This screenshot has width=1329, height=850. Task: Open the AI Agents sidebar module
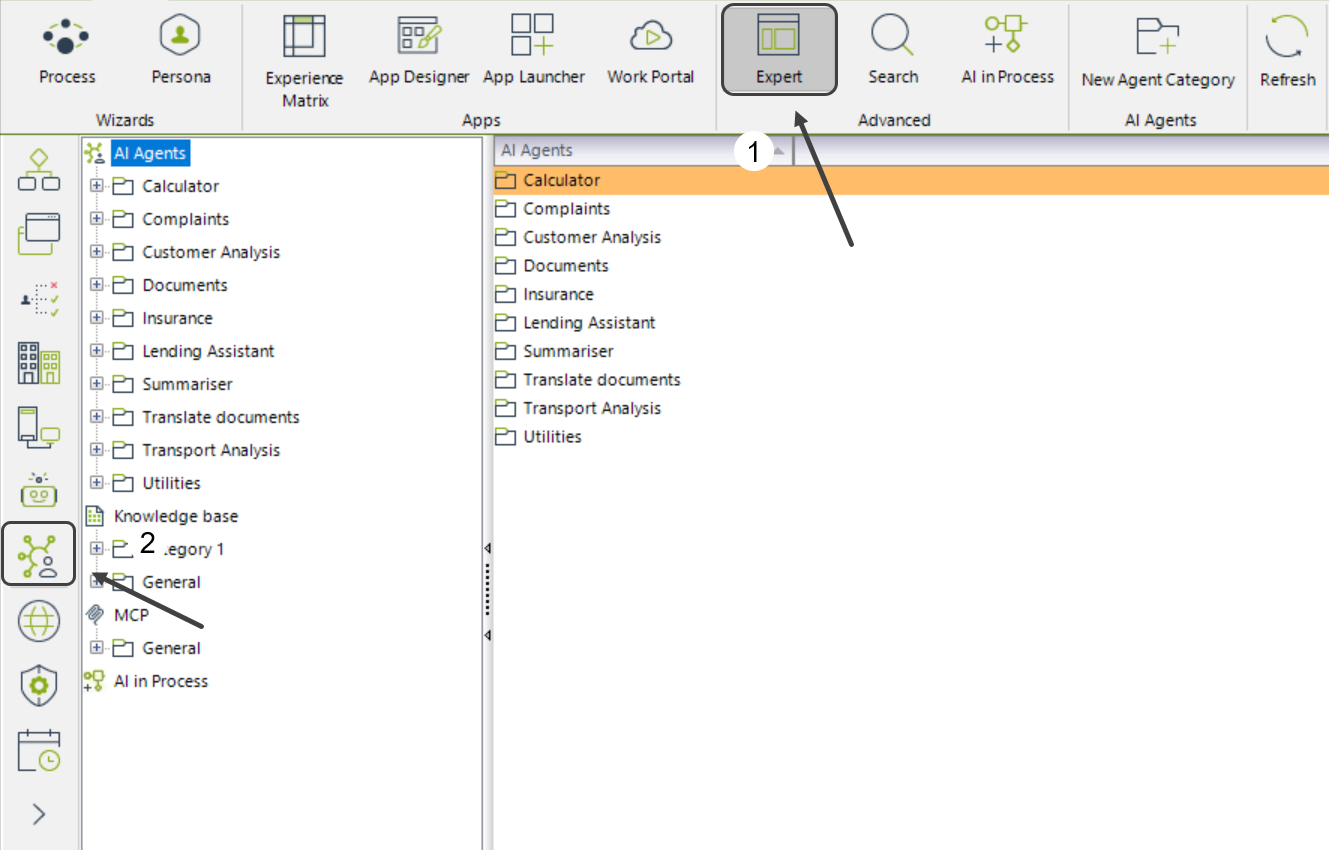pyautogui.click(x=39, y=554)
